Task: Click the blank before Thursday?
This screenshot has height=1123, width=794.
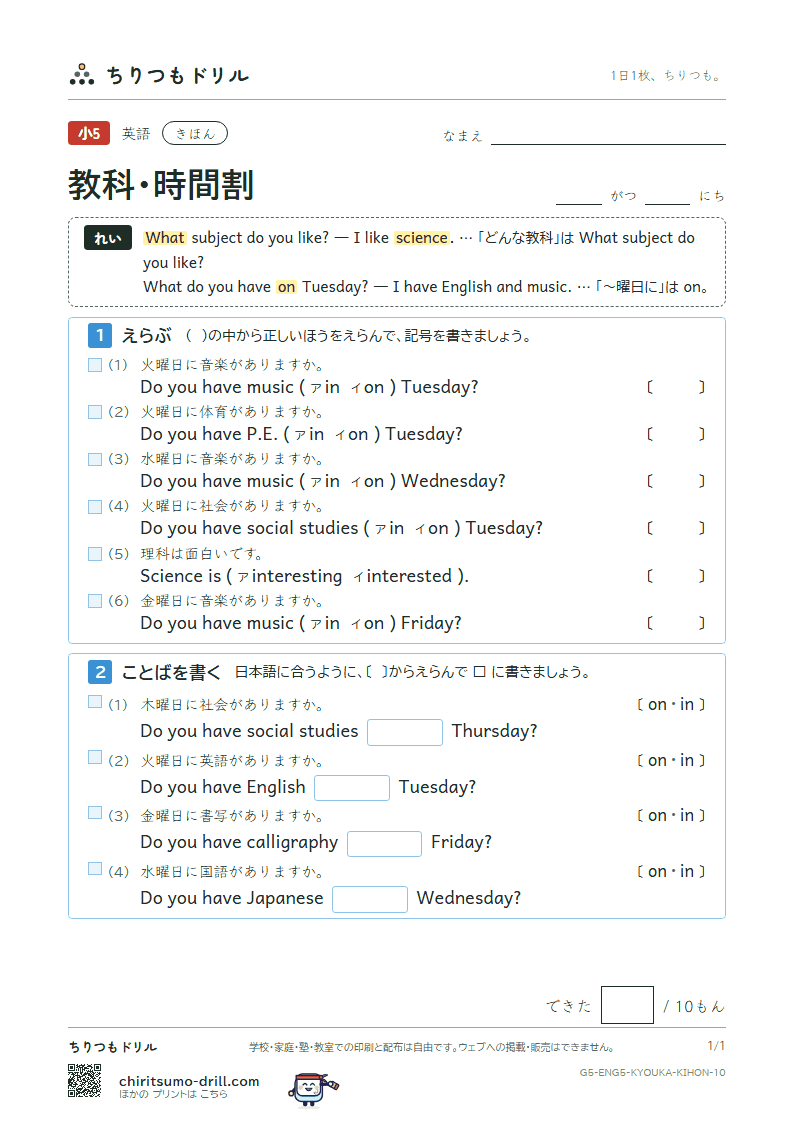Action: pyautogui.click(x=405, y=732)
